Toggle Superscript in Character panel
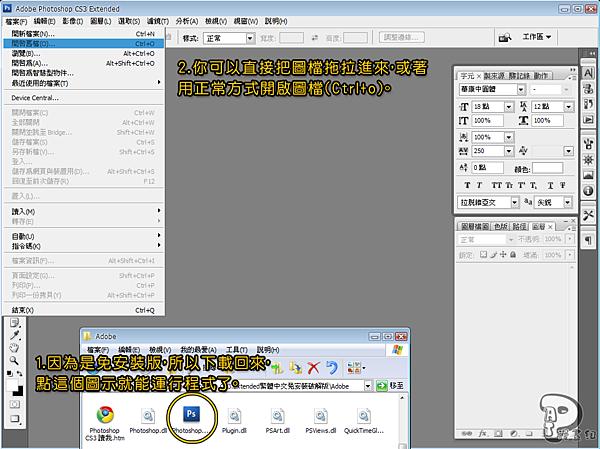 521,185
